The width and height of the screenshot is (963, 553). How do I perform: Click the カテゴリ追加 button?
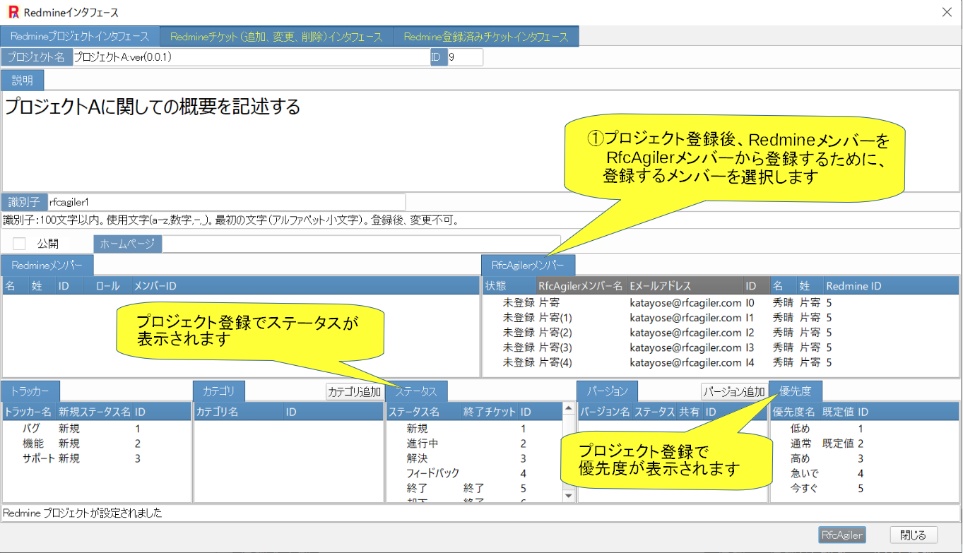coord(354,391)
